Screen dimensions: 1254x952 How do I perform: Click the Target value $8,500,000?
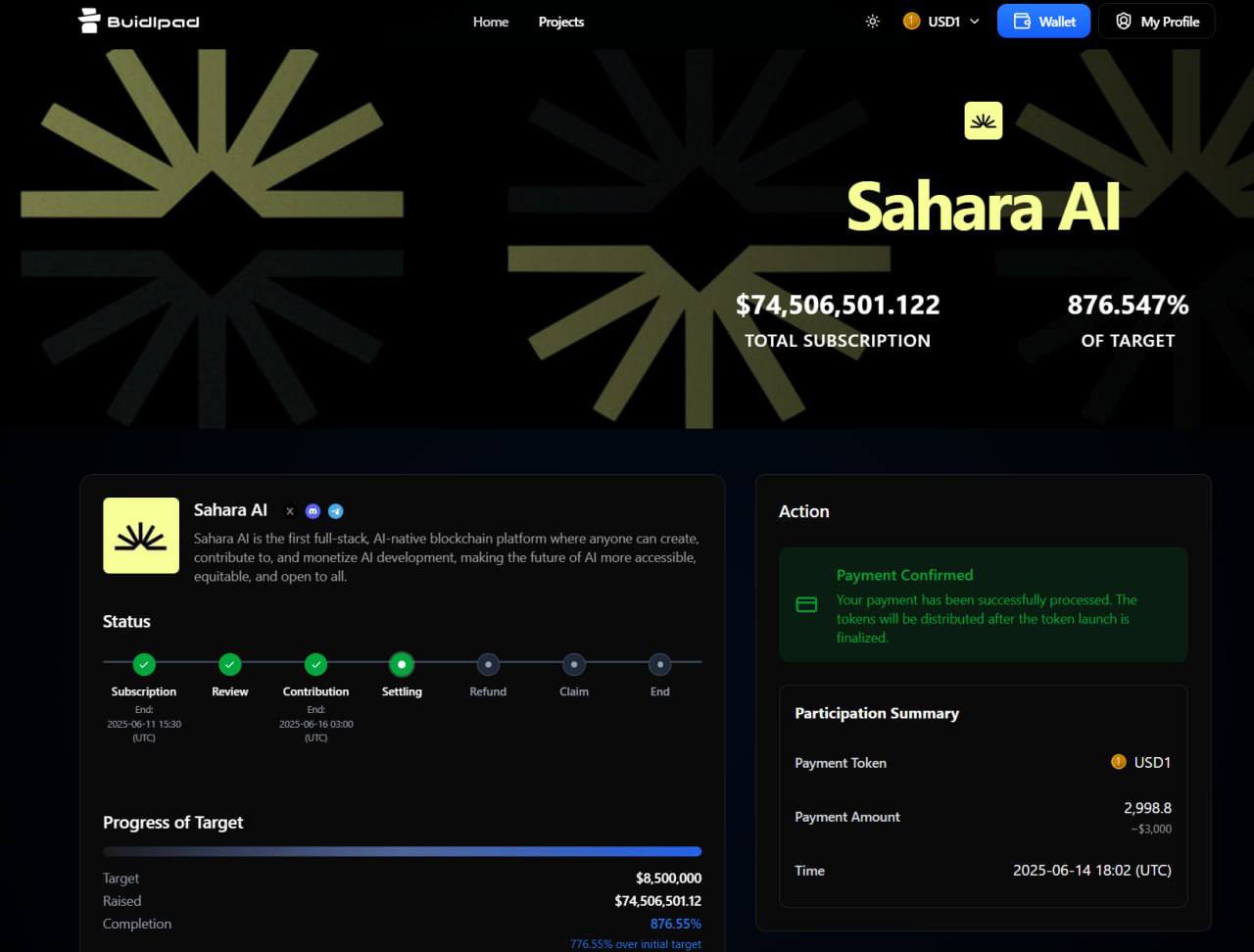pyautogui.click(x=668, y=879)
